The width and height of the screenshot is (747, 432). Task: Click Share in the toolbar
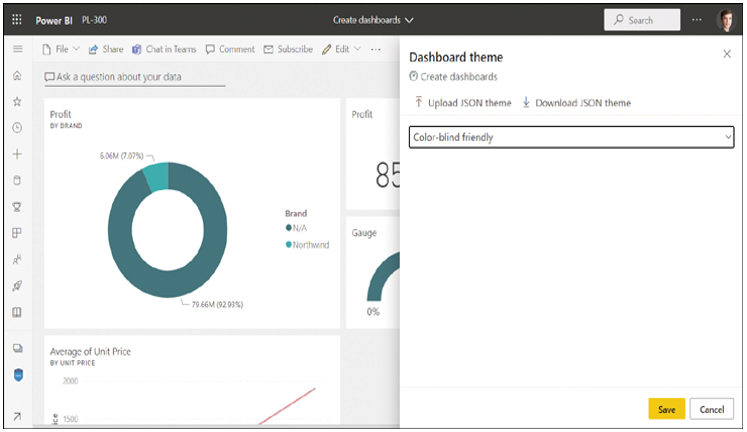click(x=106, y=49)
